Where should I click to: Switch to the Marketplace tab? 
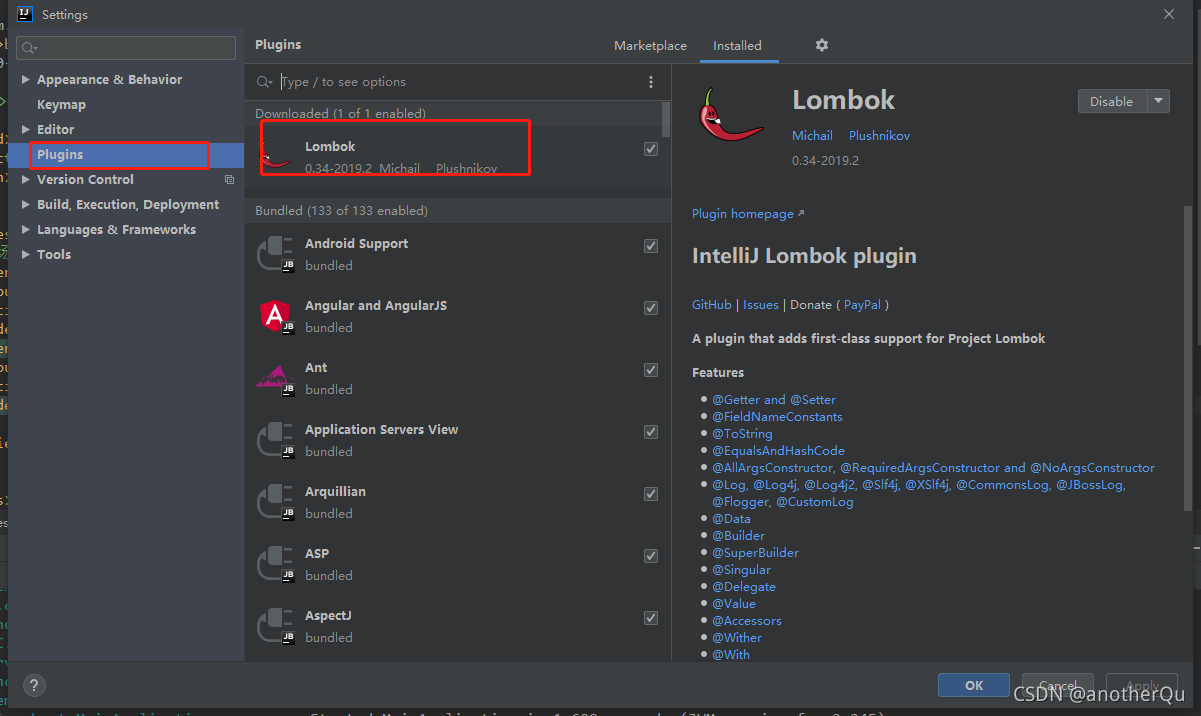(650, 46)
